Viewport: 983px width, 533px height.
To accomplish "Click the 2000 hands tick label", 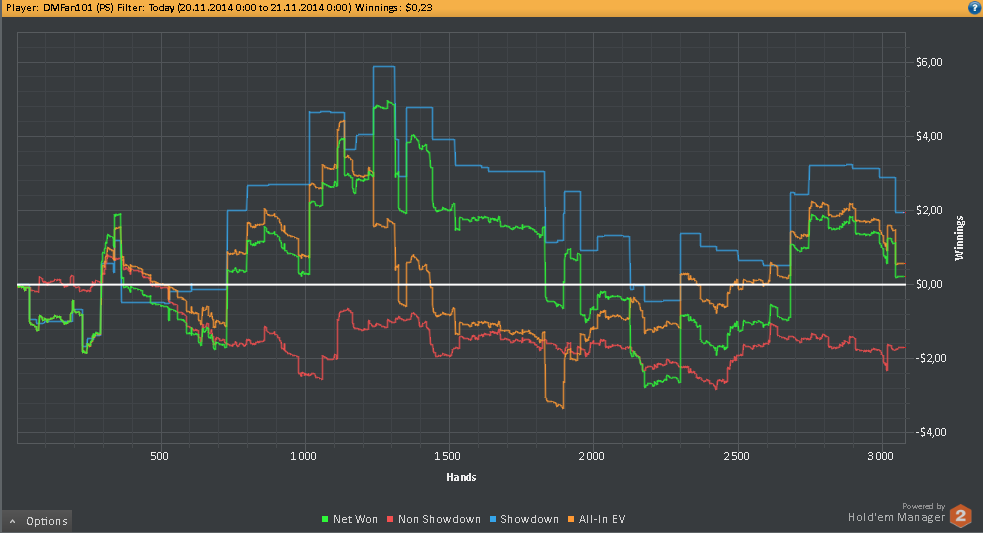I will [592, 456].
